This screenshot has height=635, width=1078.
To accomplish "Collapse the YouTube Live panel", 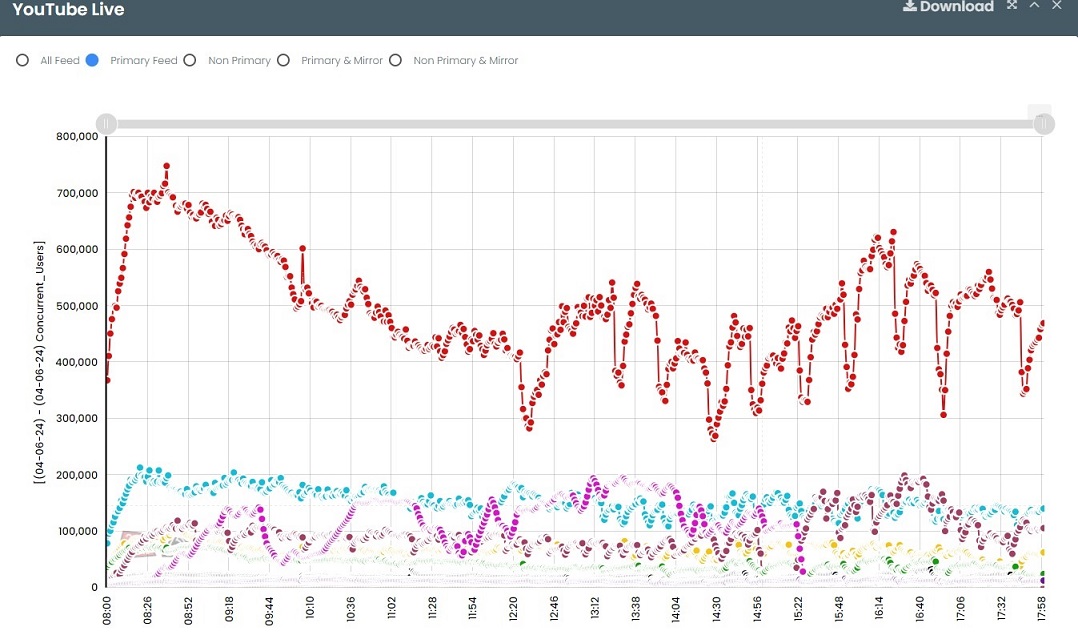I will pyautogui.click(x=1034, y=6).
